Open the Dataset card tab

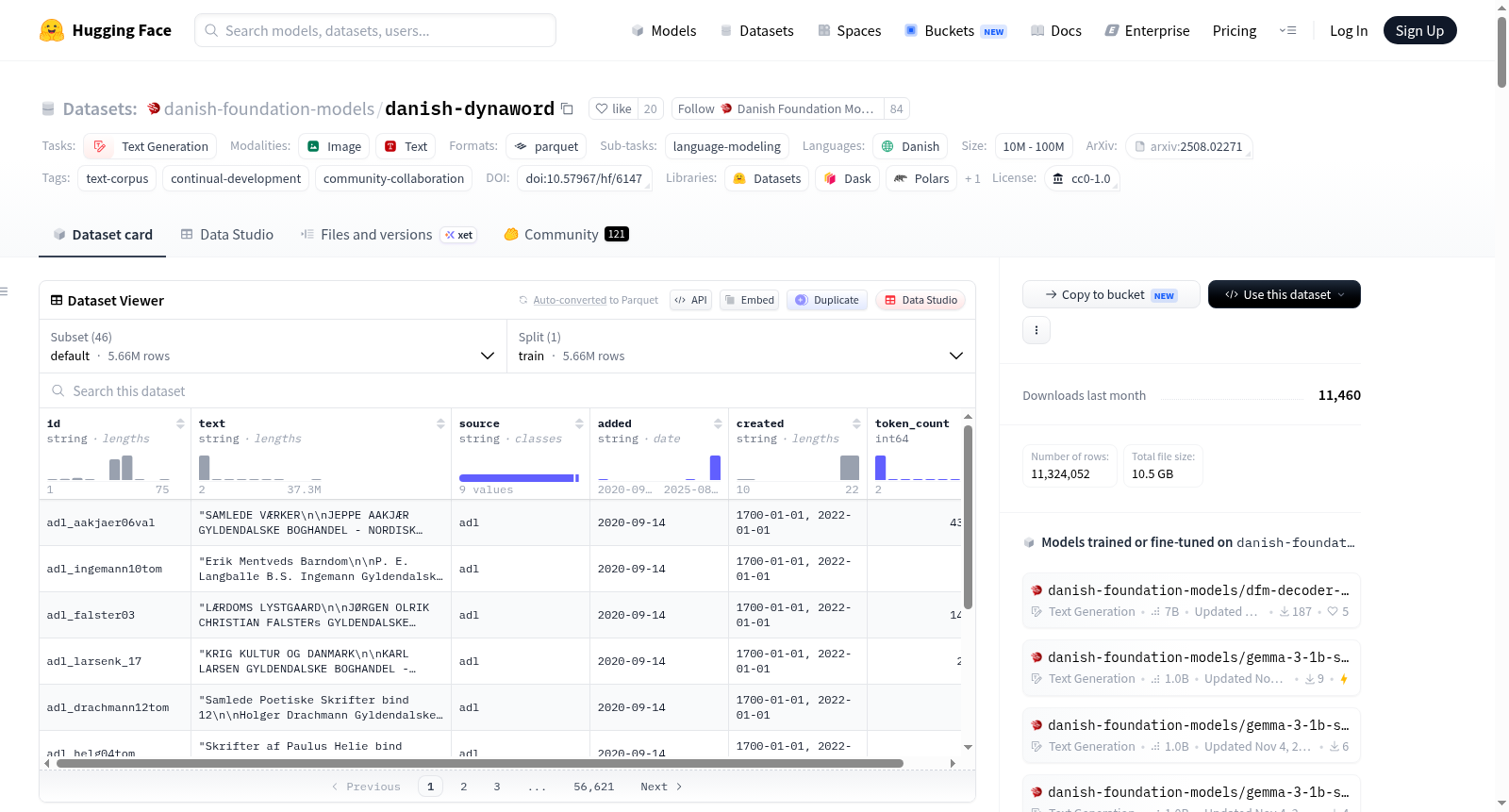point(103,235)
